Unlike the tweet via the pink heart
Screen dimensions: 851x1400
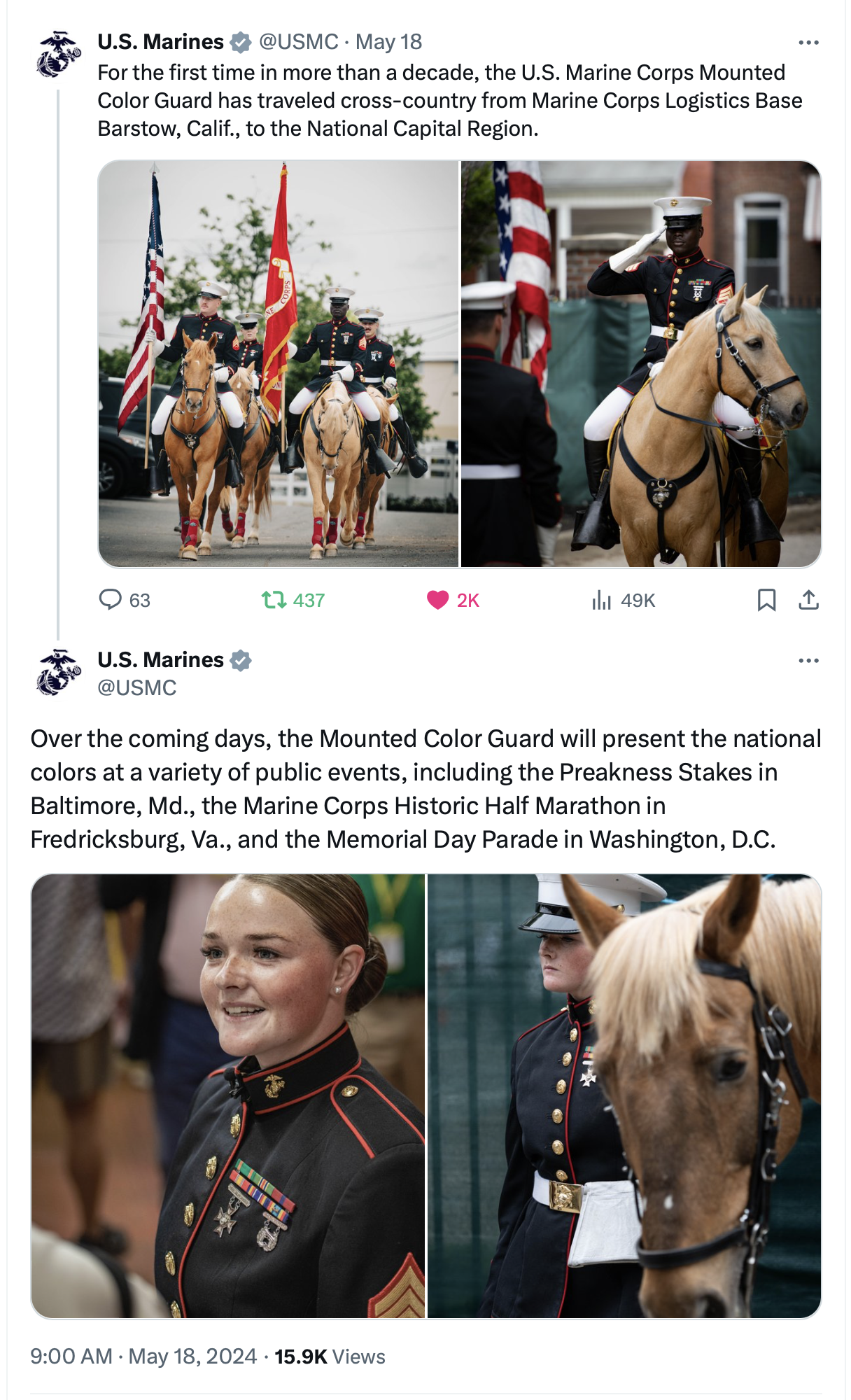437,600
